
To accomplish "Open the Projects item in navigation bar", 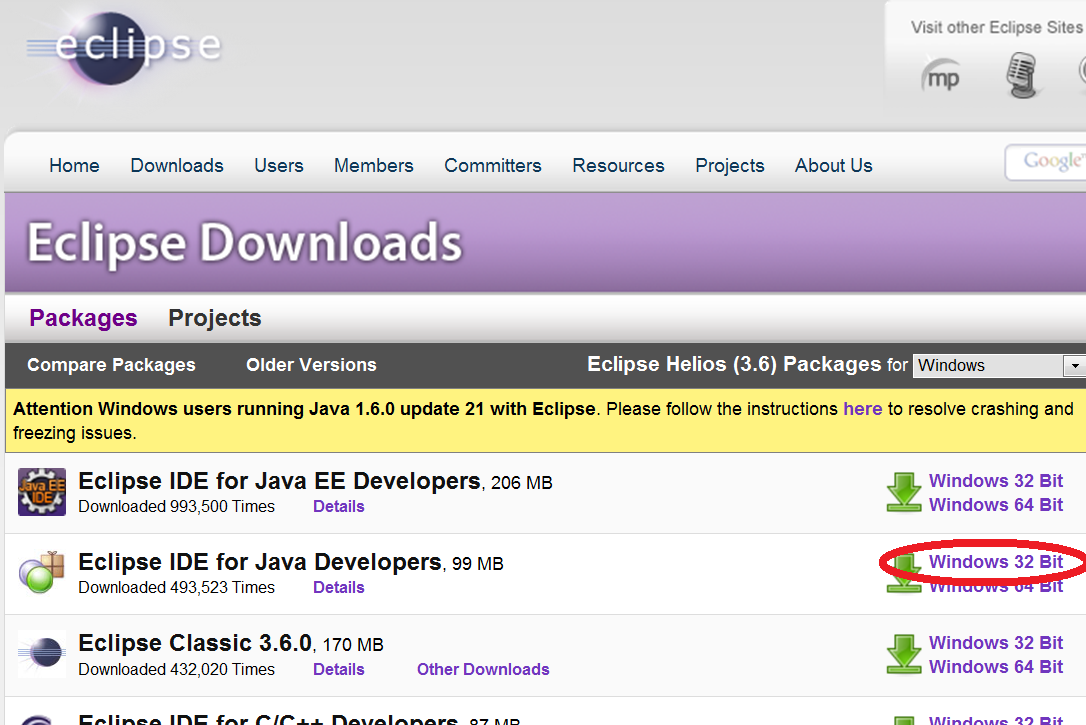I will pos(729,165).
